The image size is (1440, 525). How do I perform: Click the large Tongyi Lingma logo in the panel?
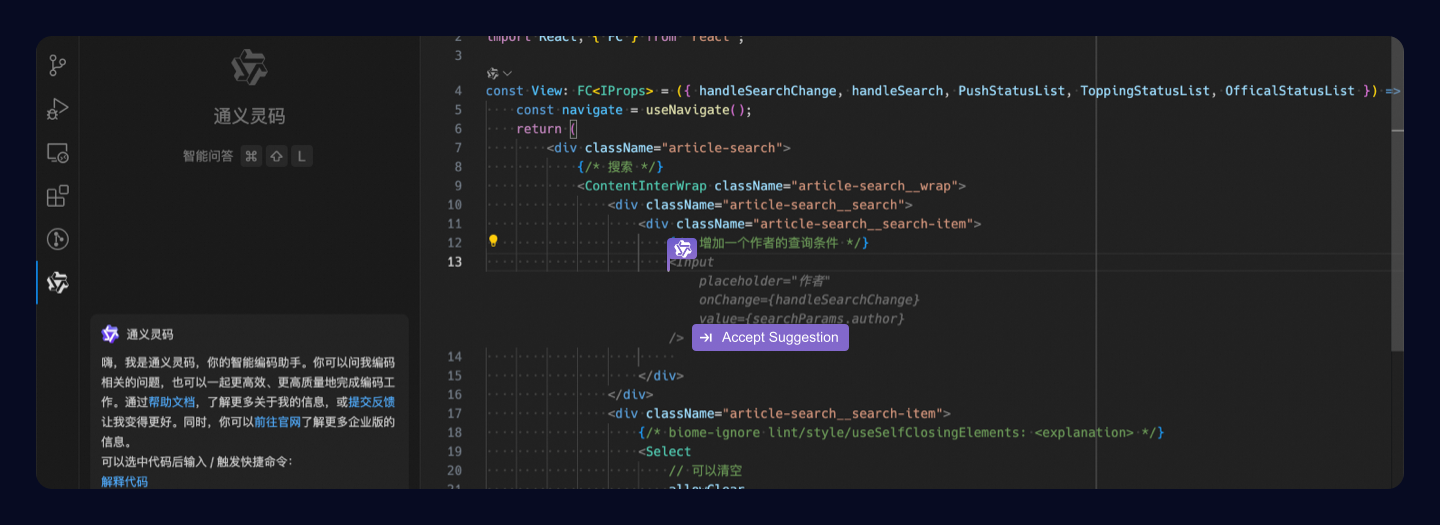(x=249, y=68)
